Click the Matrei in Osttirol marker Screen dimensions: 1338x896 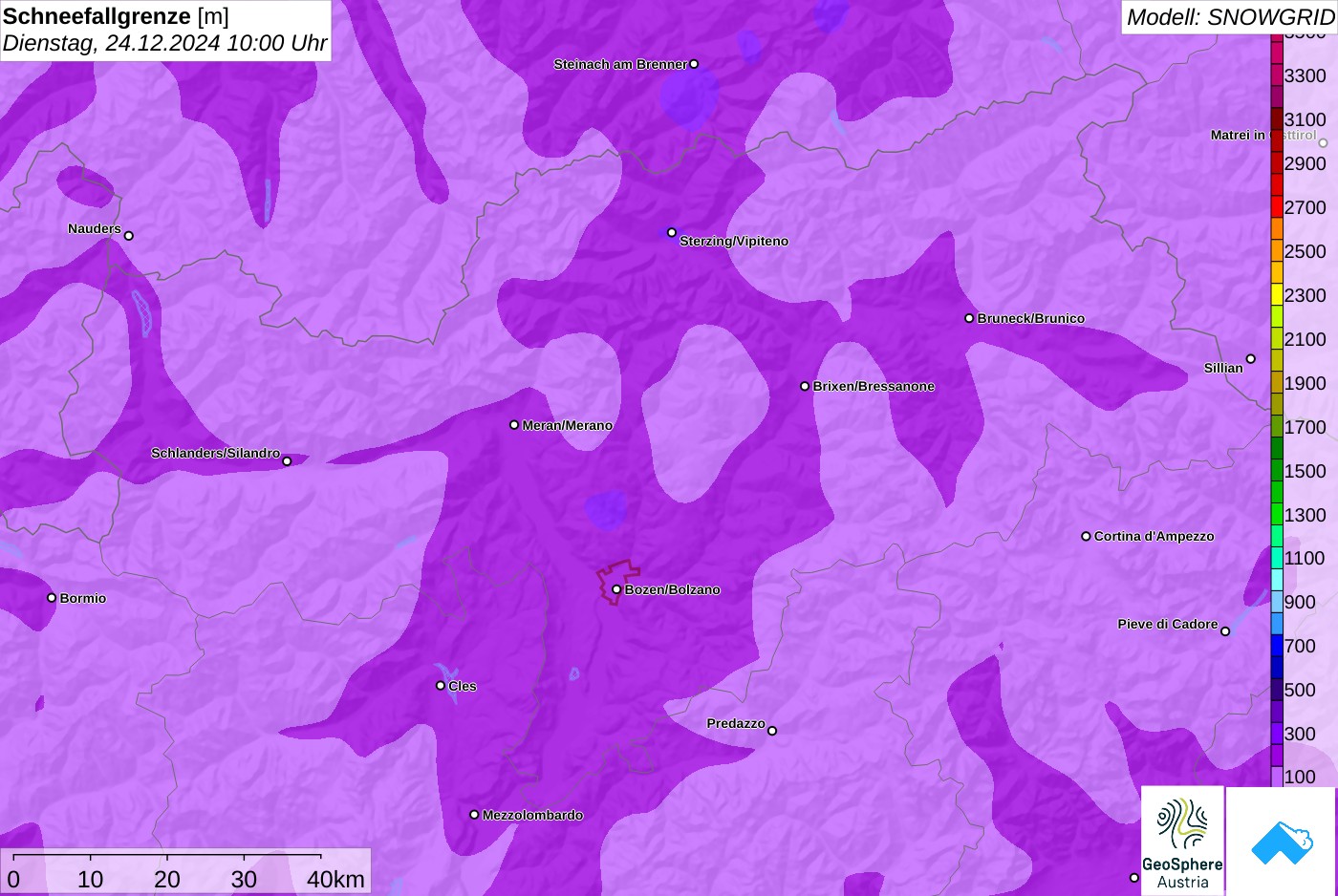click(x=1324, y=143)
